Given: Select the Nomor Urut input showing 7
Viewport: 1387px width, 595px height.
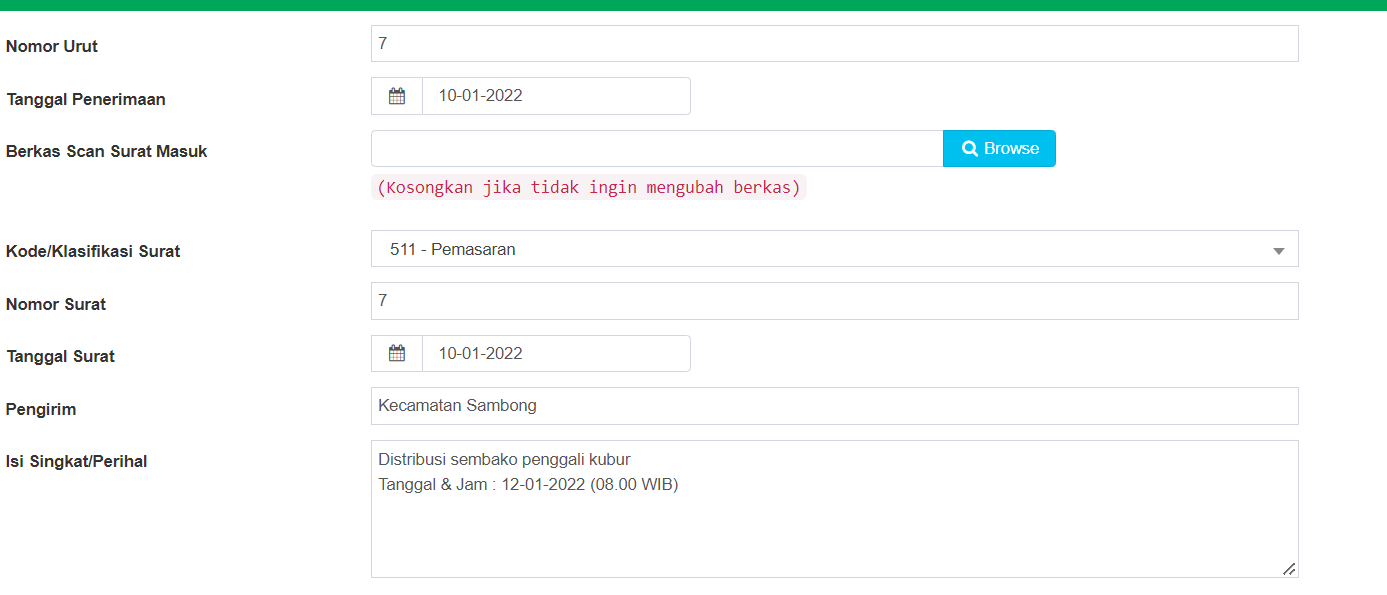Looking at the screenshot, I should (x=834, y=43).
